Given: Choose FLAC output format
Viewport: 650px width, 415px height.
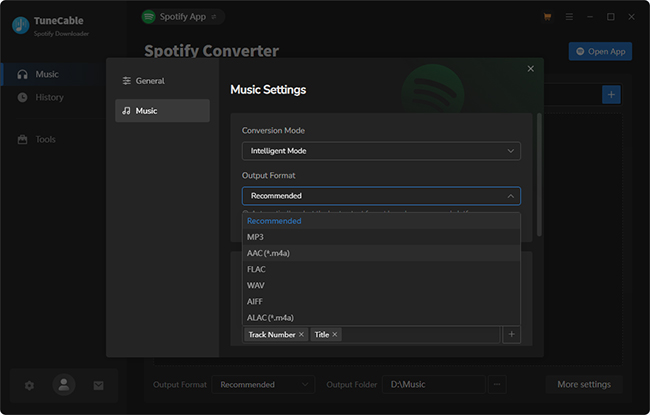Looking at the screenshot, I should 381,269.
